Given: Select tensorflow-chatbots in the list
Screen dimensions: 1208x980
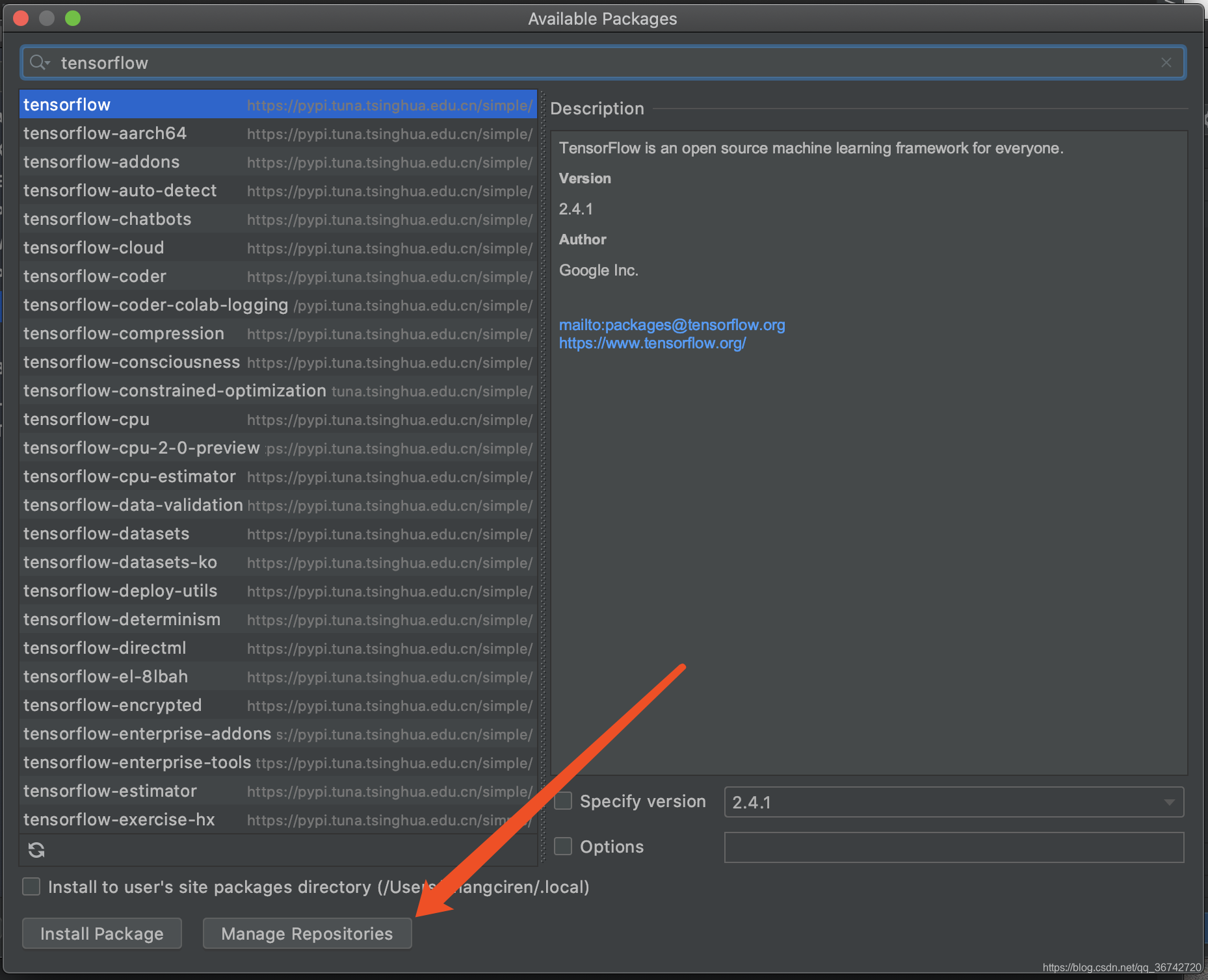Looking at the screenshot, I should pos(278,219).
